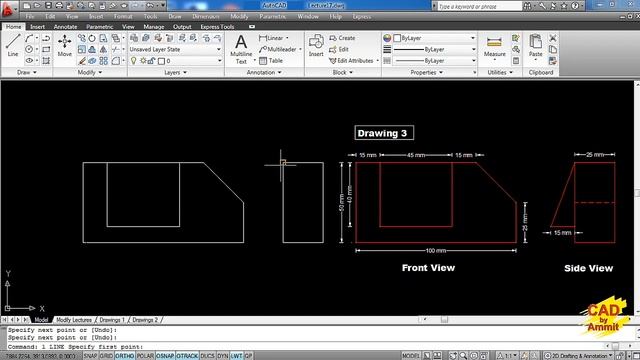Click the keyword search input field
This screenshot has width=640, height=360.
479,7
